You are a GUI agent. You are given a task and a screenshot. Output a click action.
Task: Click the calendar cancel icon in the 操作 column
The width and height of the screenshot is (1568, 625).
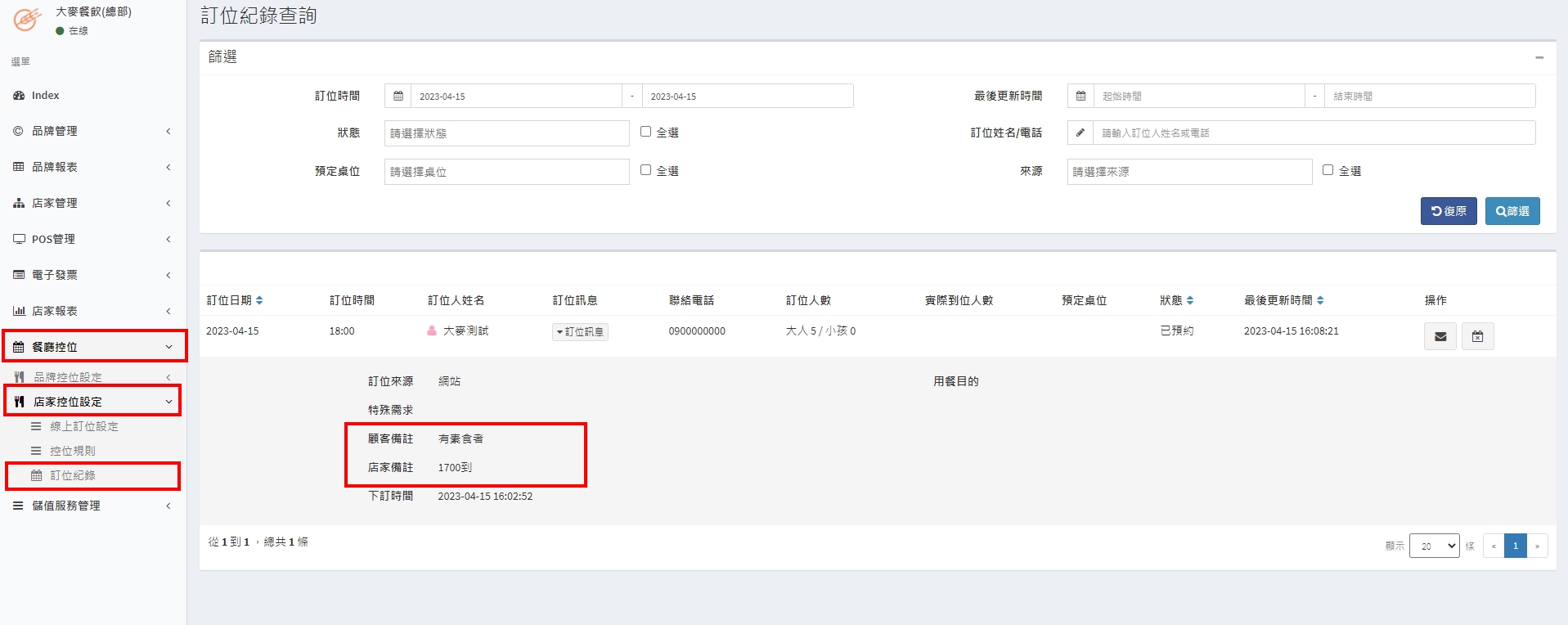1477,336
